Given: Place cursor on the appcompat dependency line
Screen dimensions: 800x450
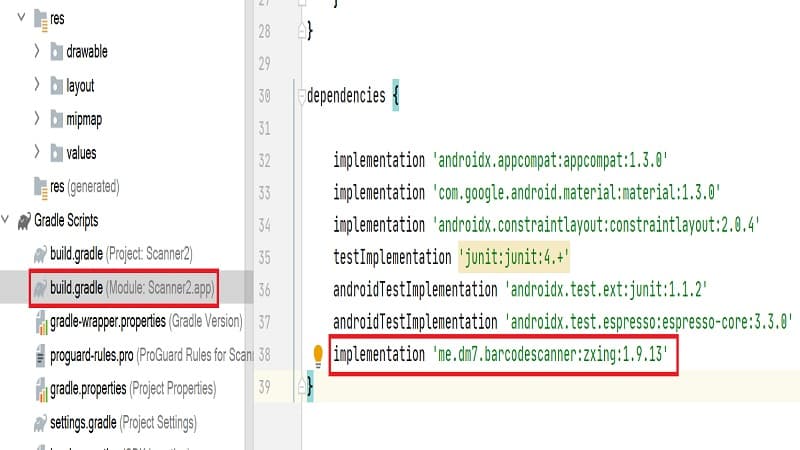Looking at the screenshot, I should 500,160.
